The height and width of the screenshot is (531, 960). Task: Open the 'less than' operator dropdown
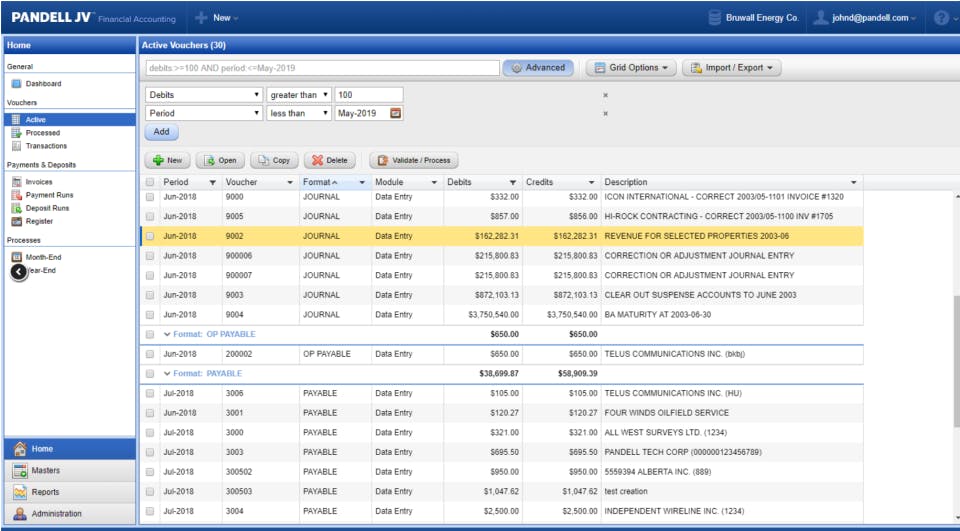[x=299, y=113]
